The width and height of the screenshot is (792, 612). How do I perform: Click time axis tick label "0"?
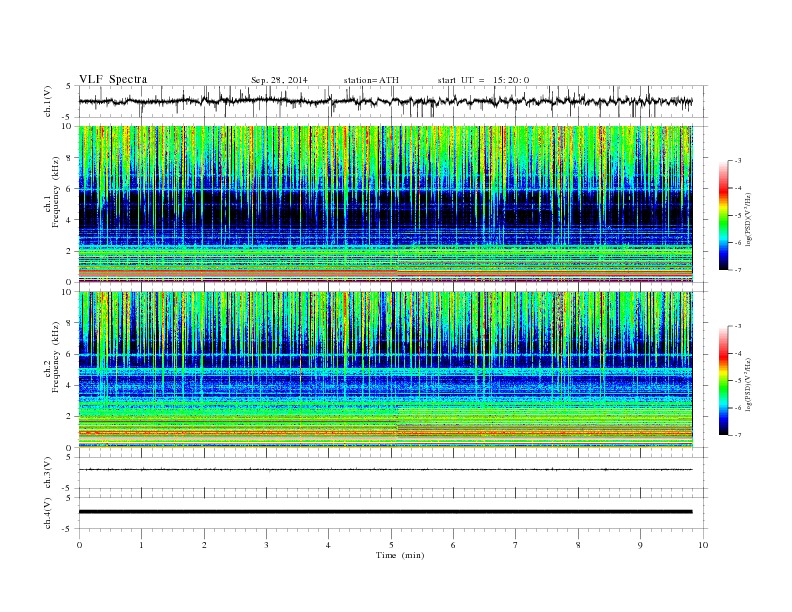pos(79,545)
